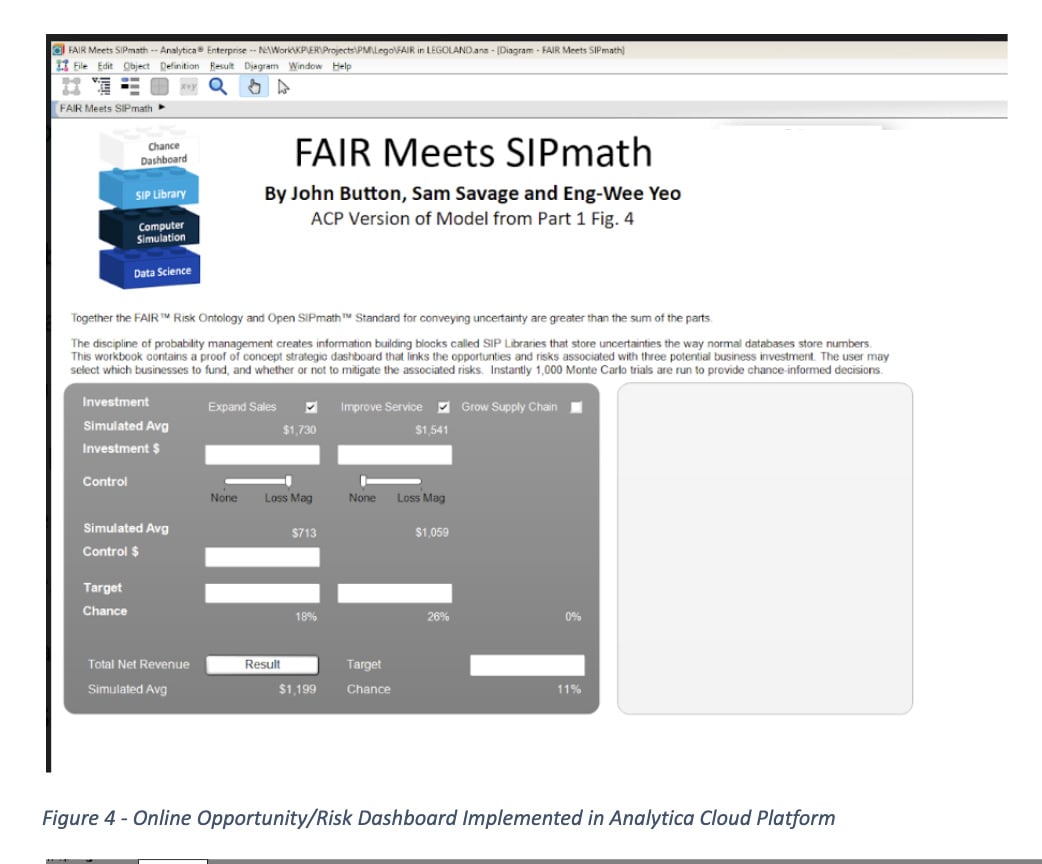Image resolution: width=1042 pixels, height=864 pixels.
Task: Click the Expand Sales Target field
Action: click(262, 593)
